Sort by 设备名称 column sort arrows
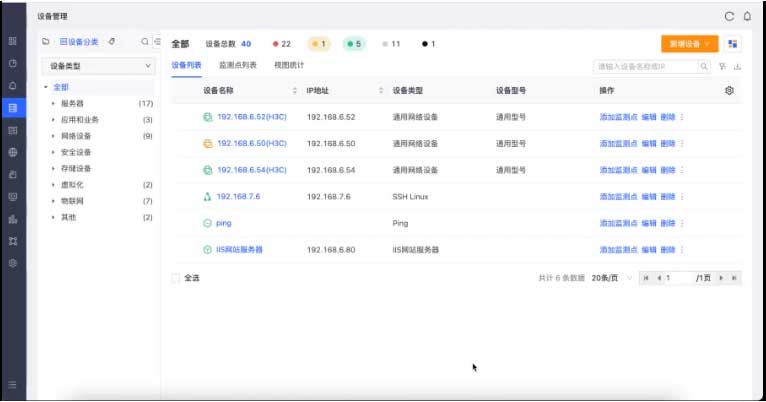Screen dimensions: 766x402 [x=295, y=90]
